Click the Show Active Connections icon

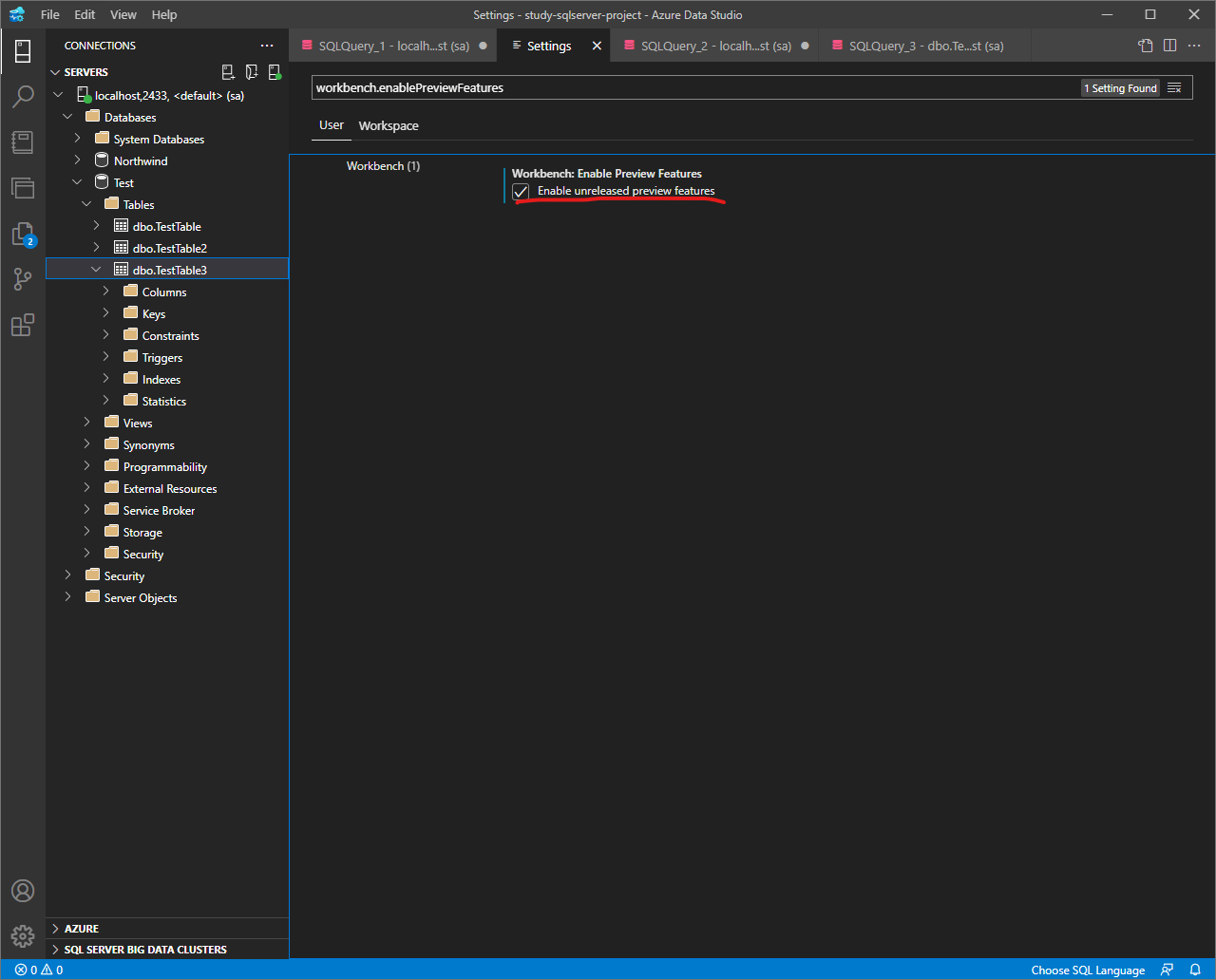275,72
